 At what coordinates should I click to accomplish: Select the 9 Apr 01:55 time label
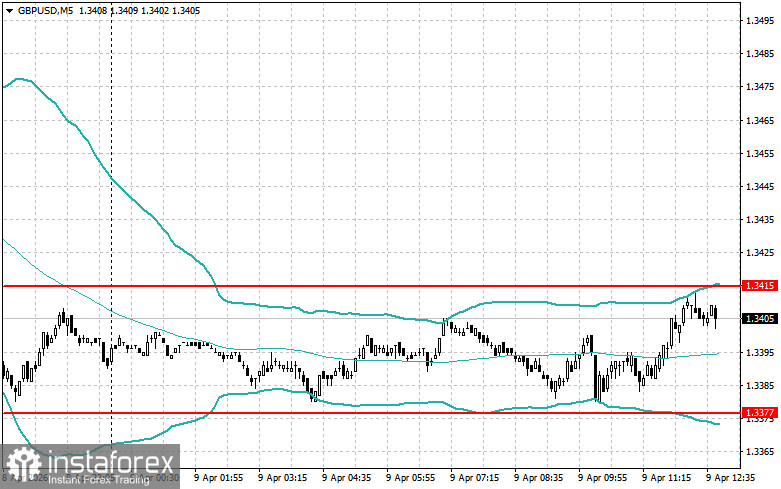pos(219,478)
